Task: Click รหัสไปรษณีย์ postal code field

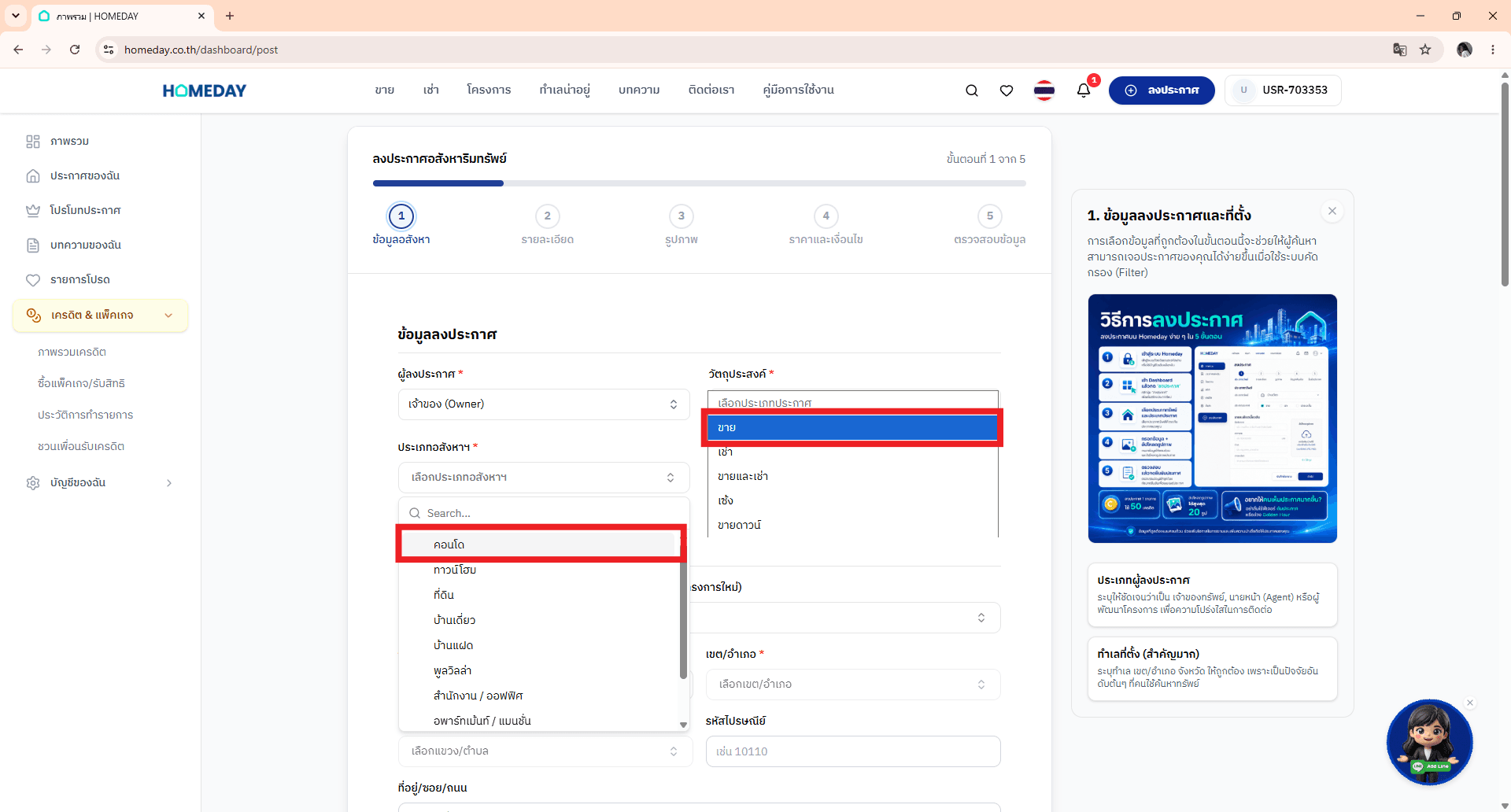Action: tap(853, 751)
